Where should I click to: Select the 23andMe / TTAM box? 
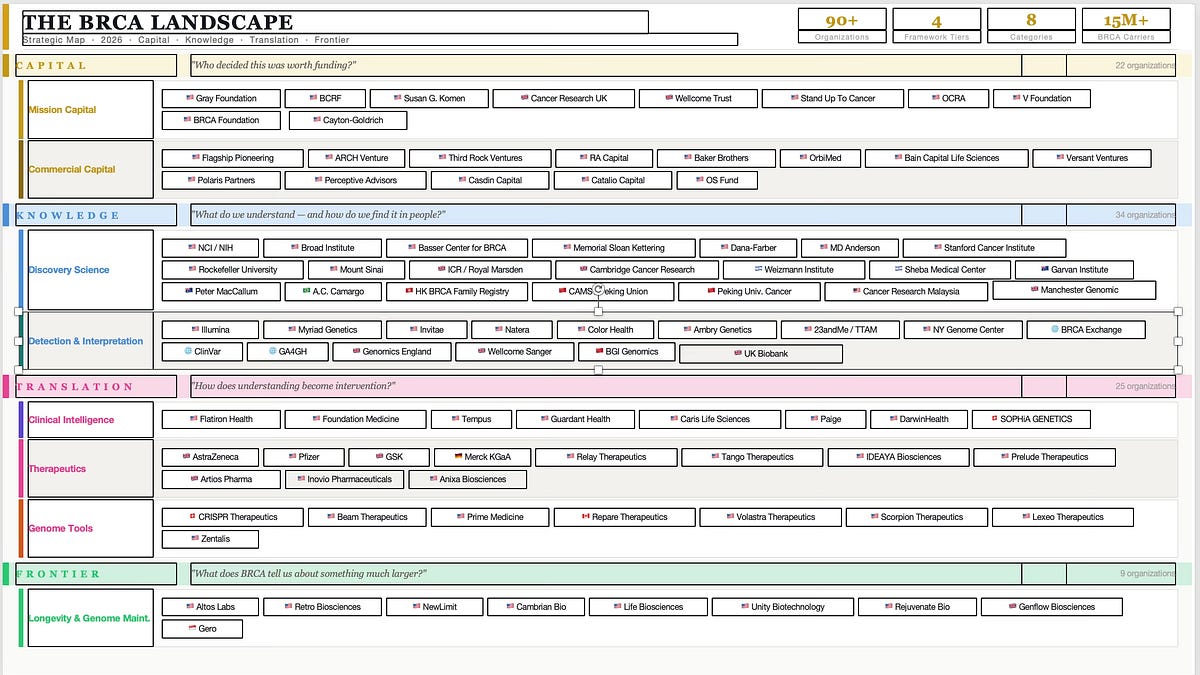click(x=838, y=330)
